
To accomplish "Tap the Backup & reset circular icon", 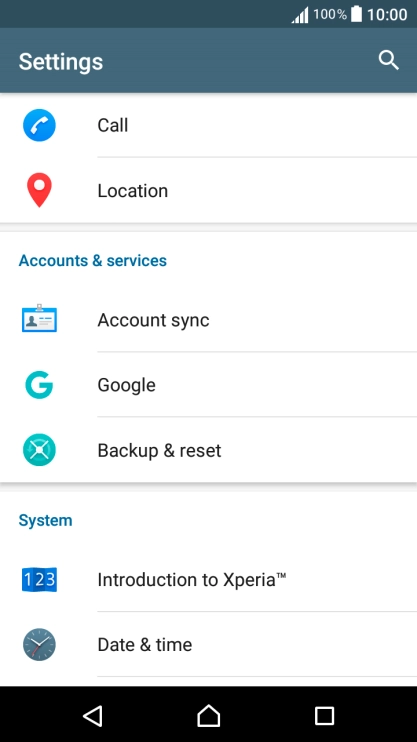I will (39, 450).
